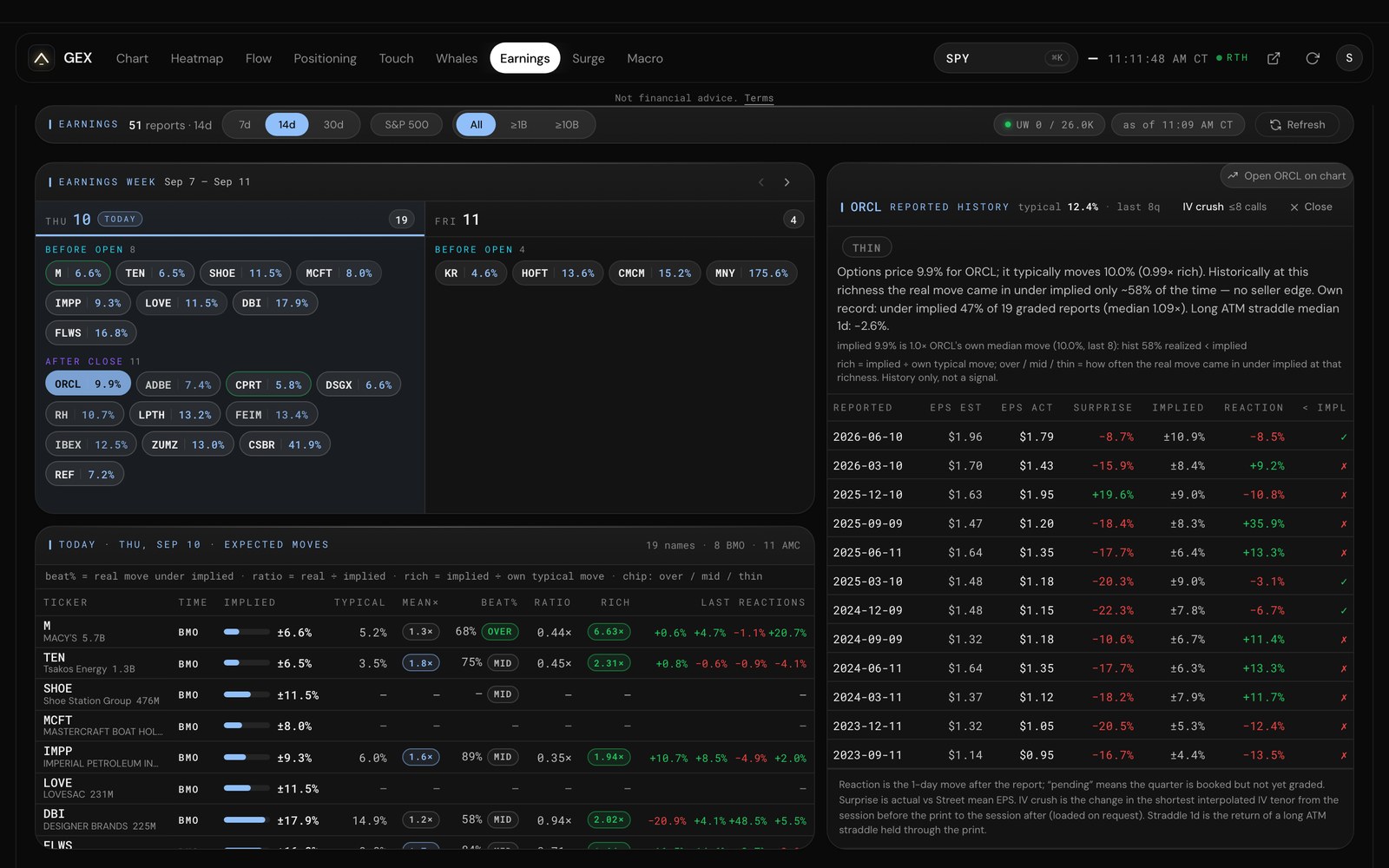
Task: Select the RH 10.7% chip
Action: pos(84,415)
